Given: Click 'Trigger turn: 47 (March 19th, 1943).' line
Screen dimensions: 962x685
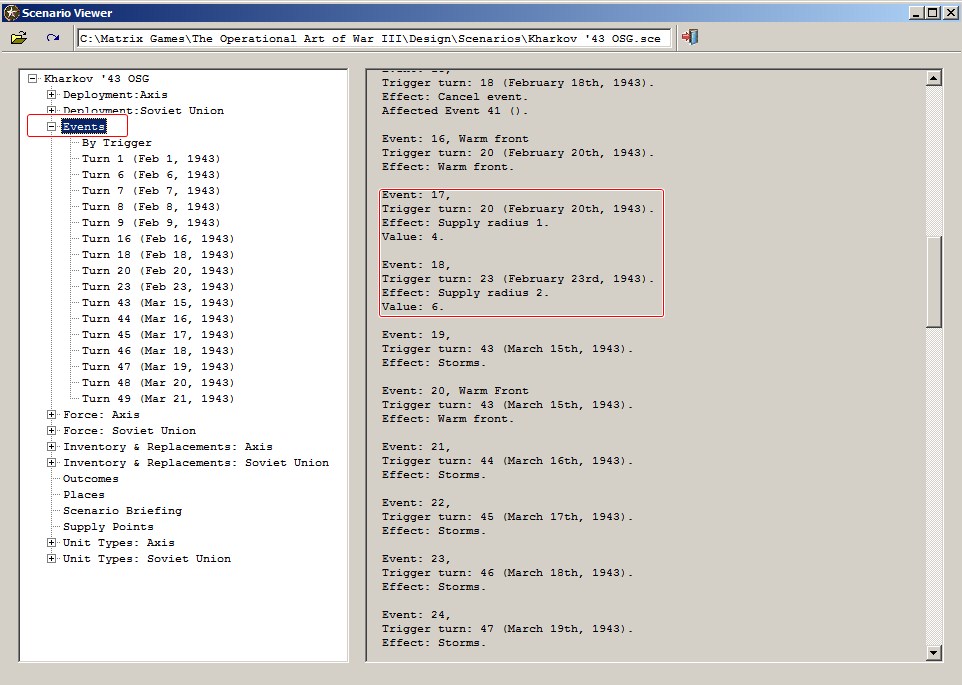Looking at the screenshot, I should [x=507, y=629].
